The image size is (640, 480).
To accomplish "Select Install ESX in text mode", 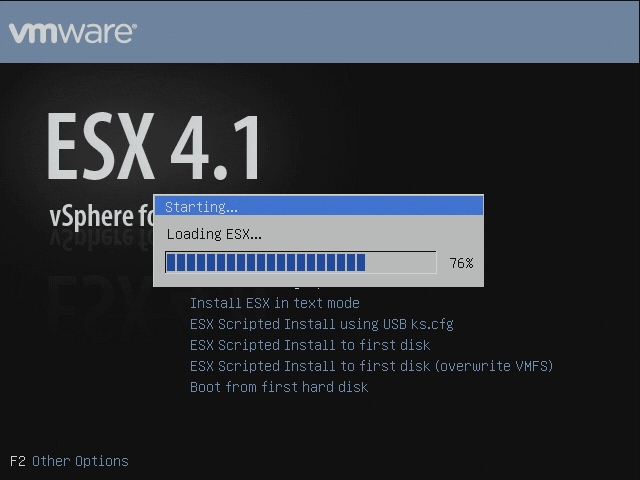I will [274, 303].
